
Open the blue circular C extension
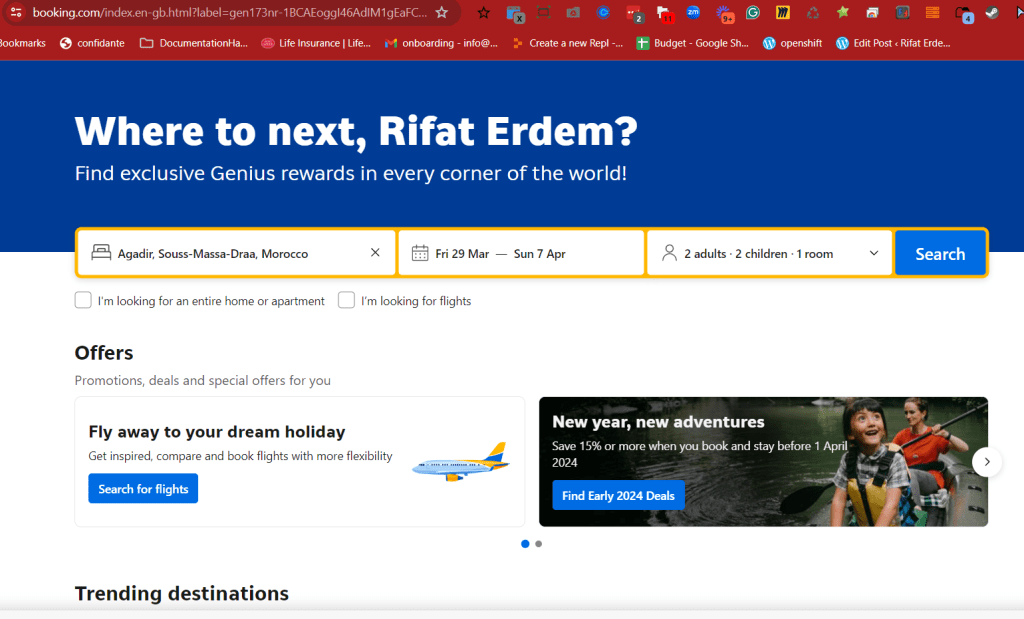pyautogui.click(x=603, y=12)
